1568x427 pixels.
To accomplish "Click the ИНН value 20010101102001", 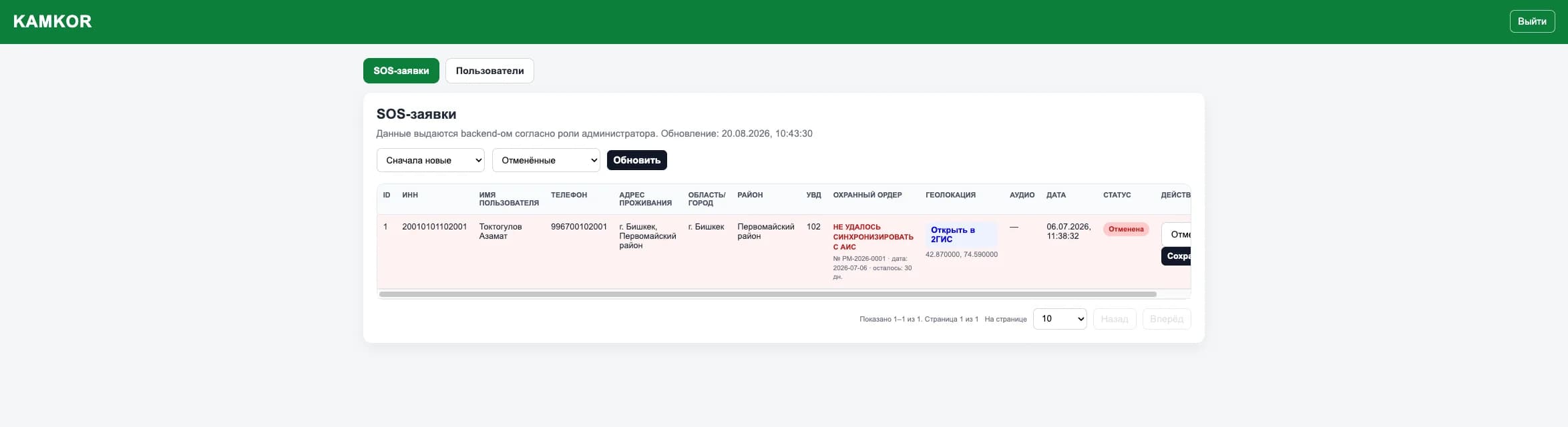I will (x=435, y=227).
